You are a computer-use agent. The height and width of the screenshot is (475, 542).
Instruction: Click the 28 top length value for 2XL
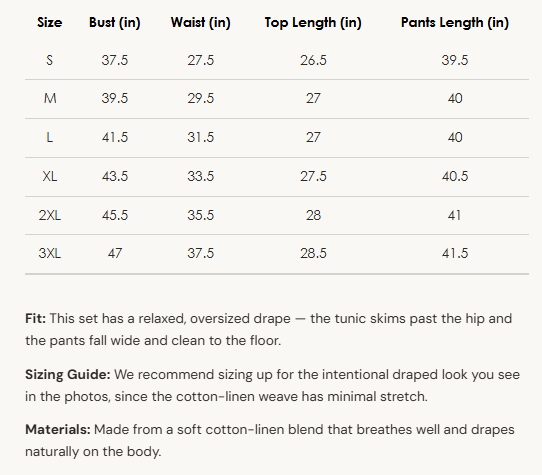[x=313, y=215]
